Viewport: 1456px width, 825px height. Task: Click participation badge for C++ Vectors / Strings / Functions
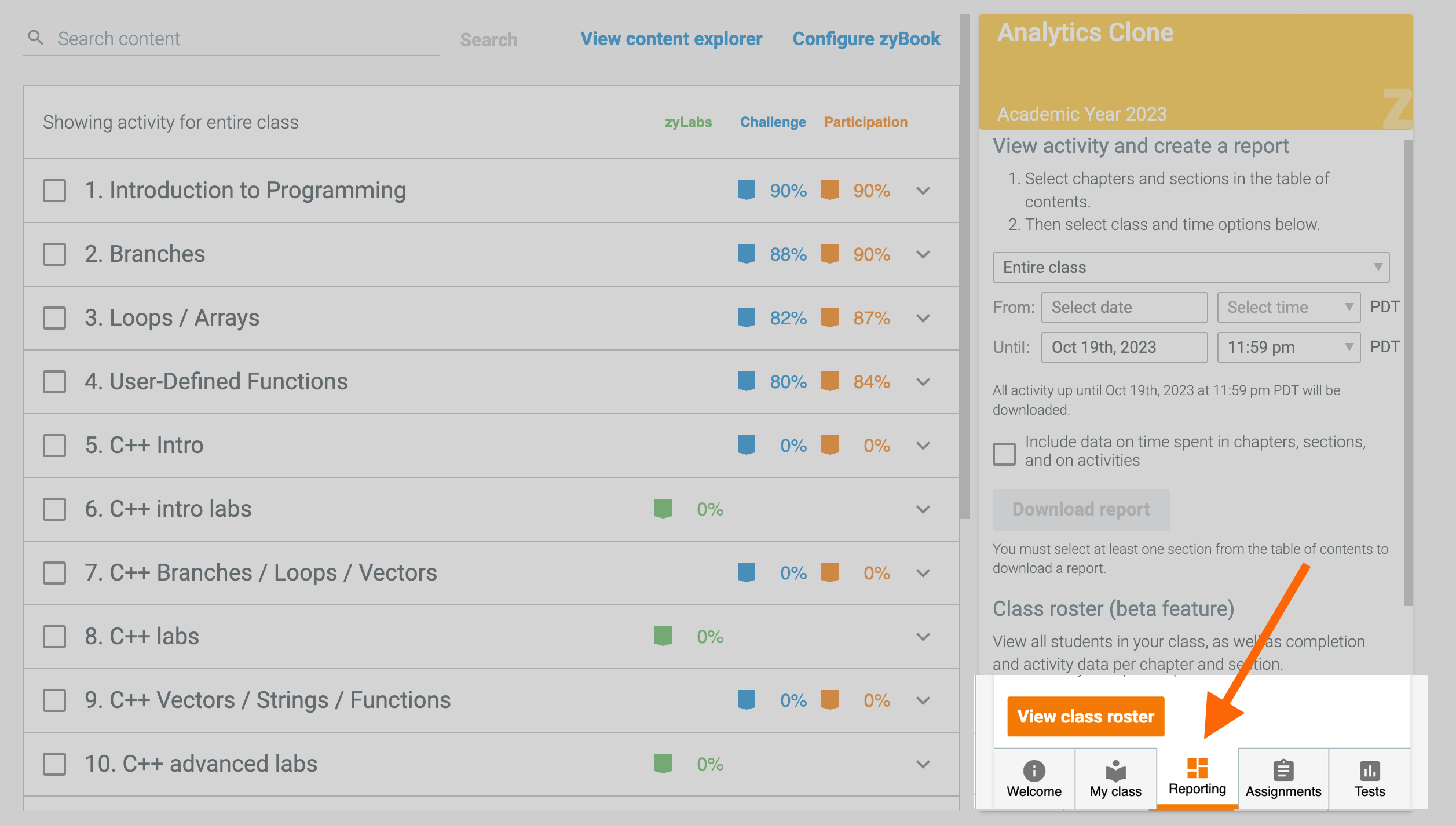(830, 700)
